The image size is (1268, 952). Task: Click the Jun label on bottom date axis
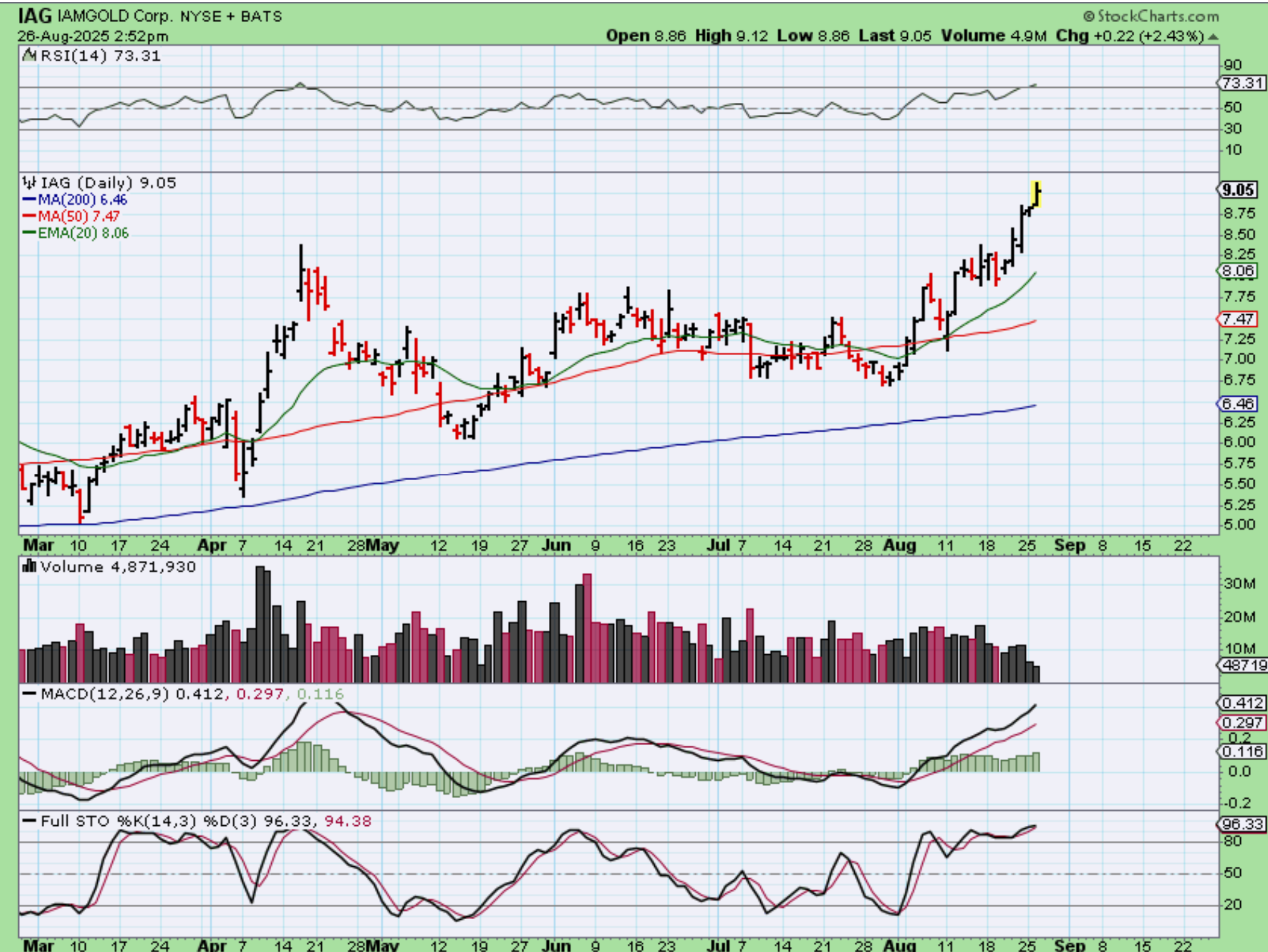556,945
